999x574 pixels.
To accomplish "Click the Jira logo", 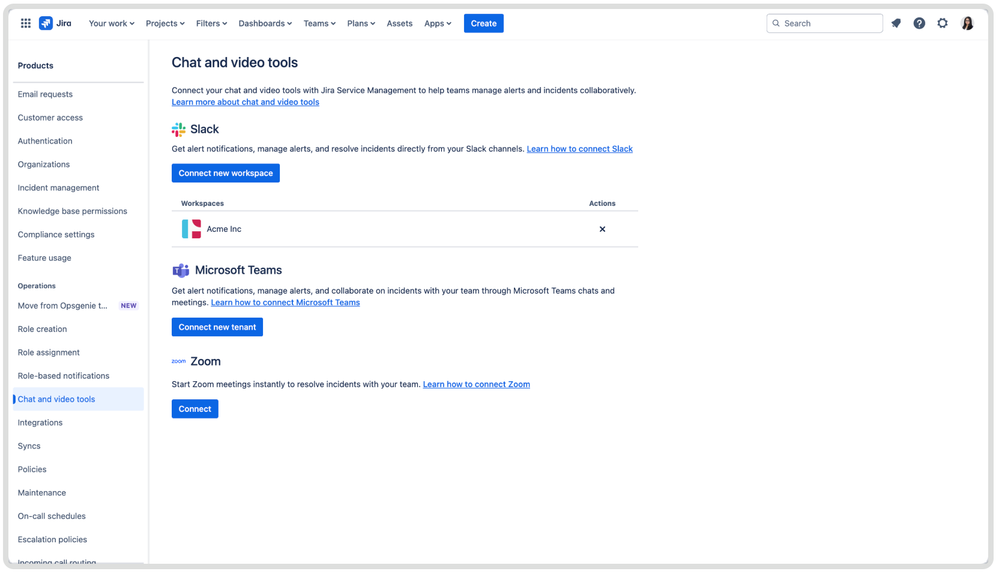I will 55,24.
